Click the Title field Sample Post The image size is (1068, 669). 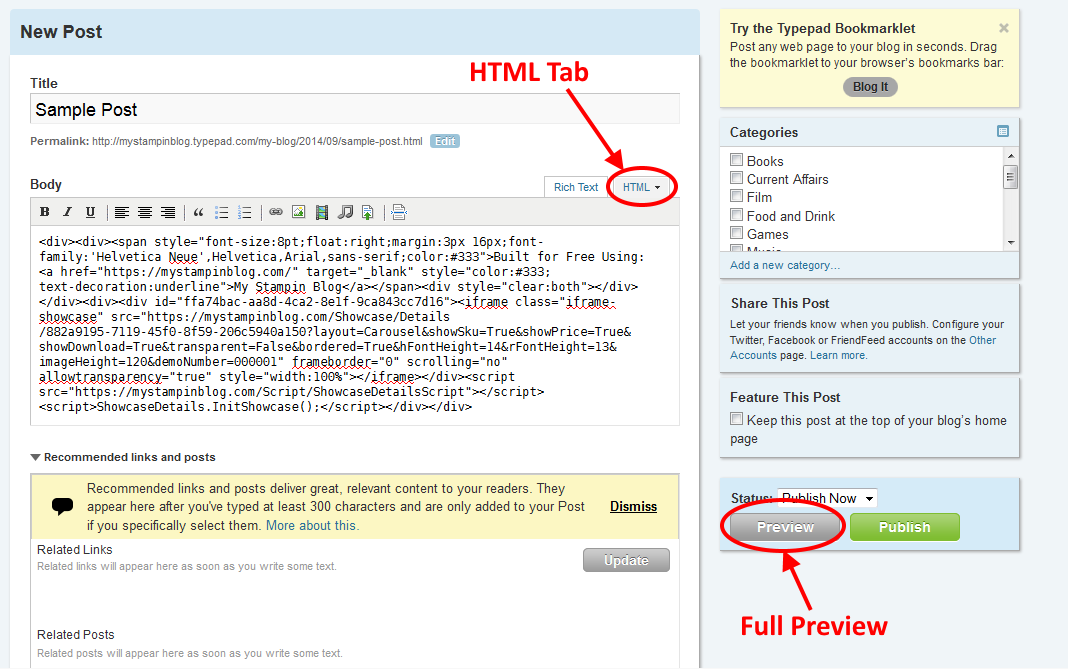coord(355,109)
